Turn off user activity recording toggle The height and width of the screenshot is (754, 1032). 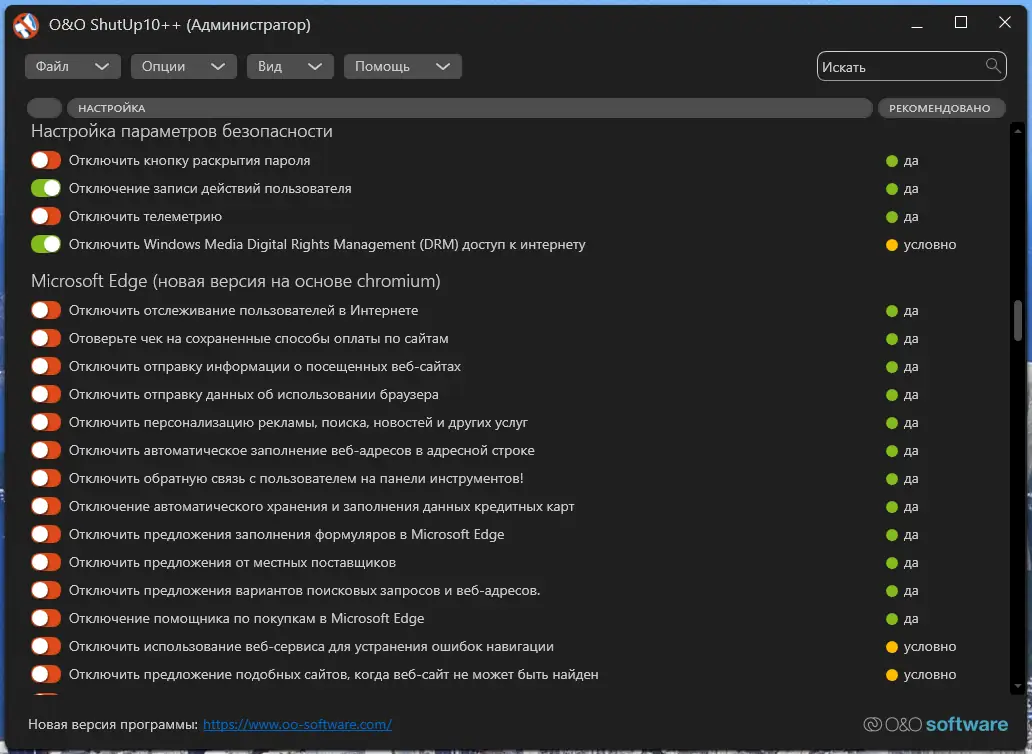click(x=46, y=189)
